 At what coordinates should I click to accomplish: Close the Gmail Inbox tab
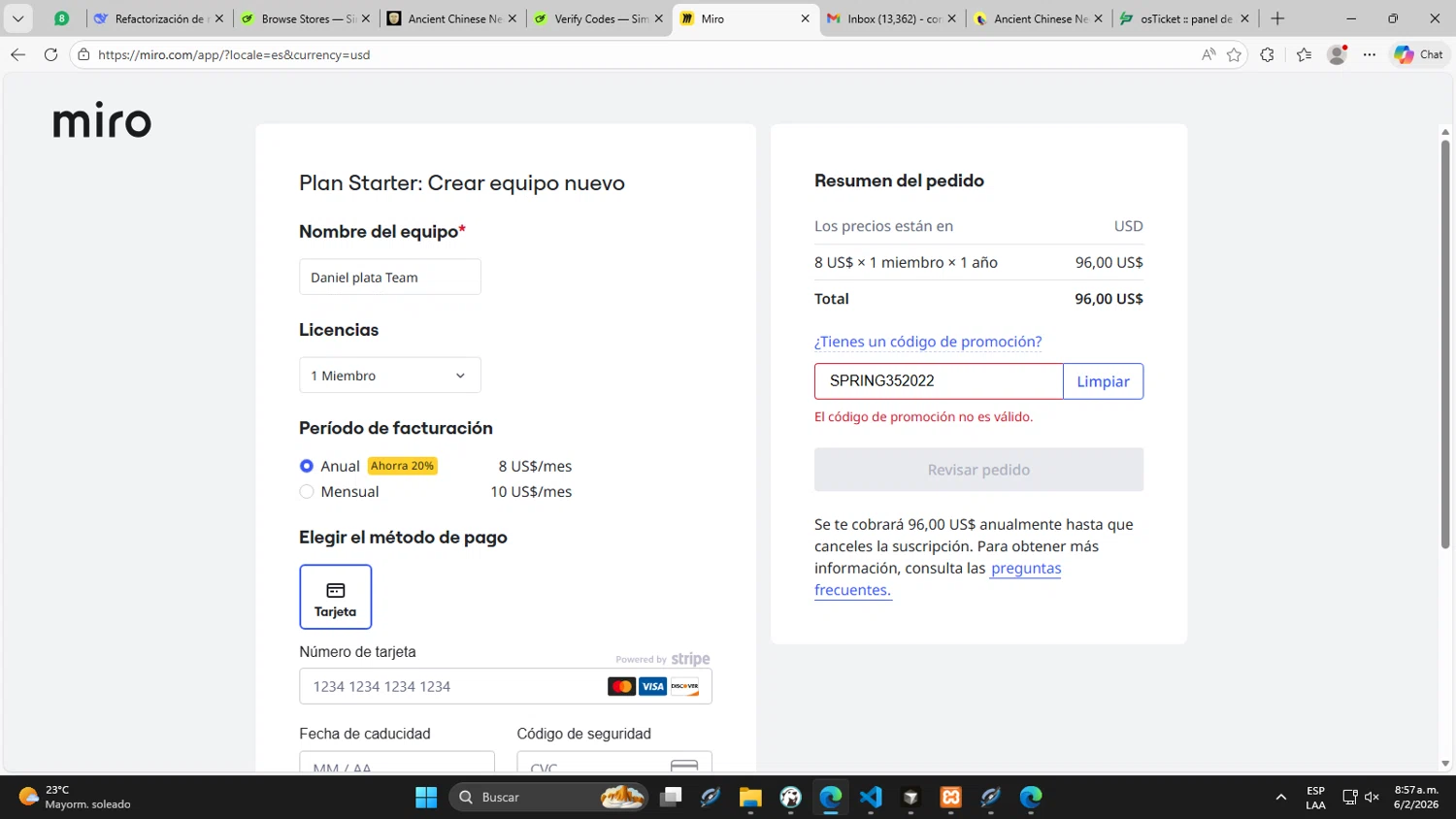pos(951,18)
